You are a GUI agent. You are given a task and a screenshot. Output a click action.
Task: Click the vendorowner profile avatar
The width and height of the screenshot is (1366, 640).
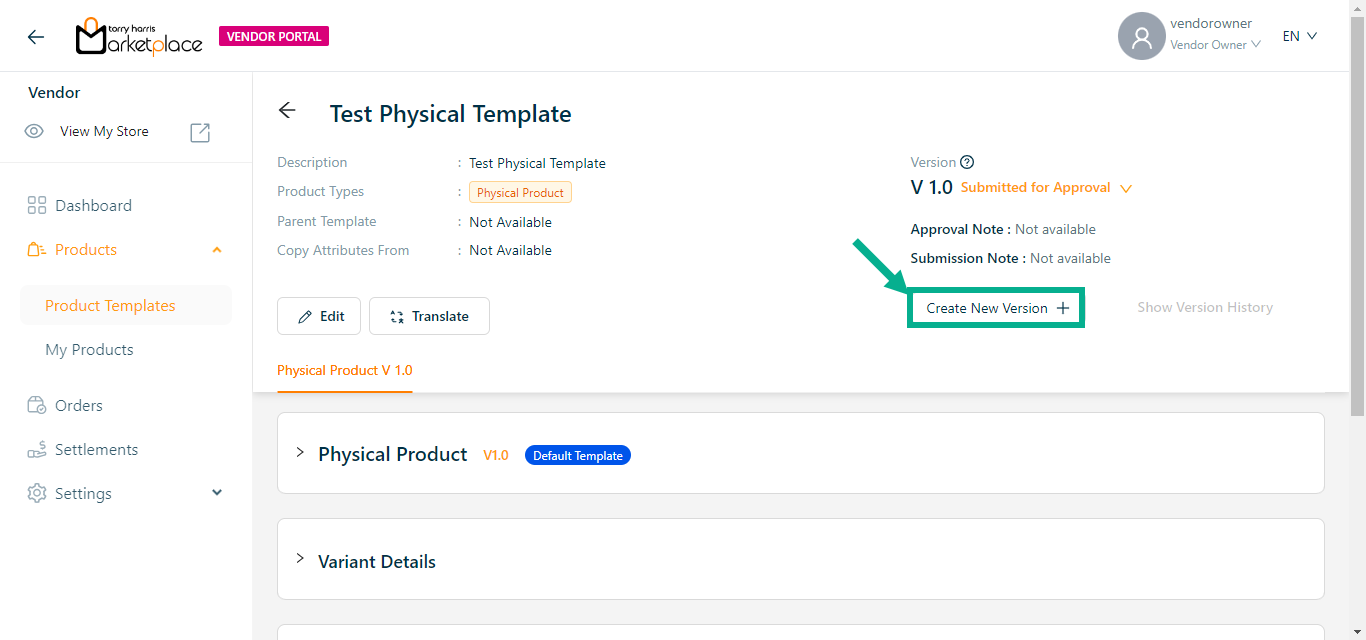(1141, 37)
